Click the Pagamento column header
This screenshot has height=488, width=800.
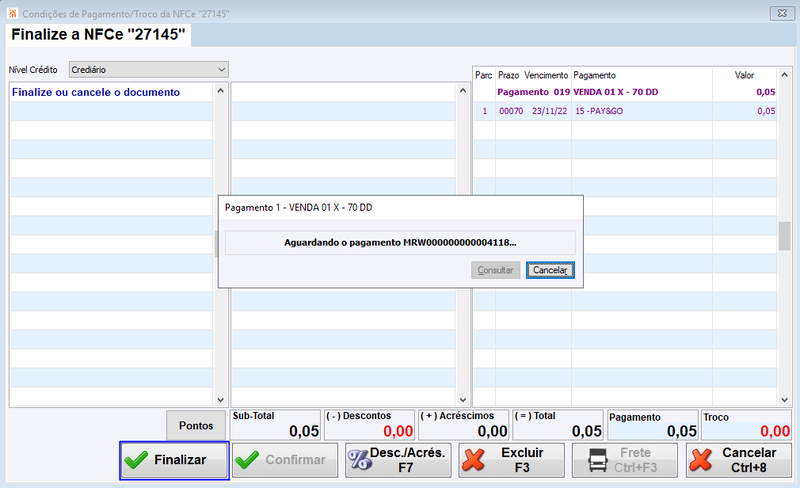click(594, 76)
